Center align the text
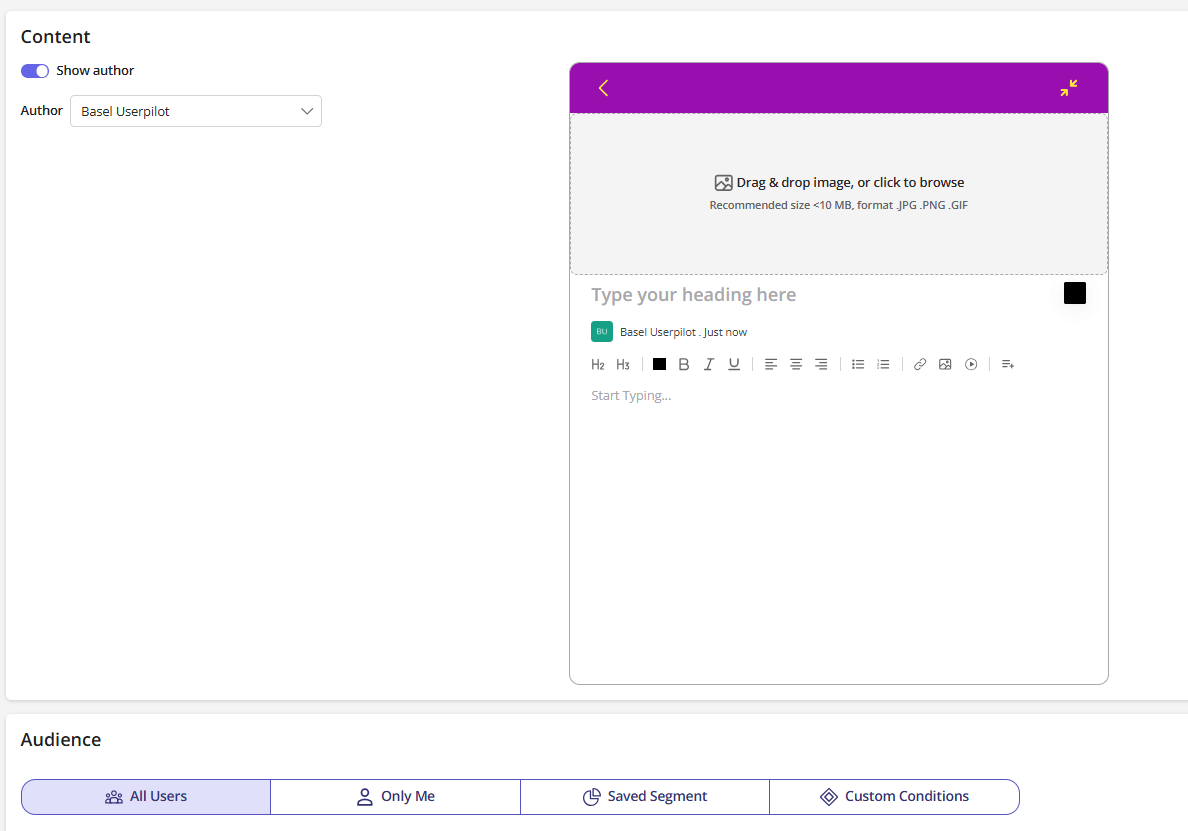 796,364
